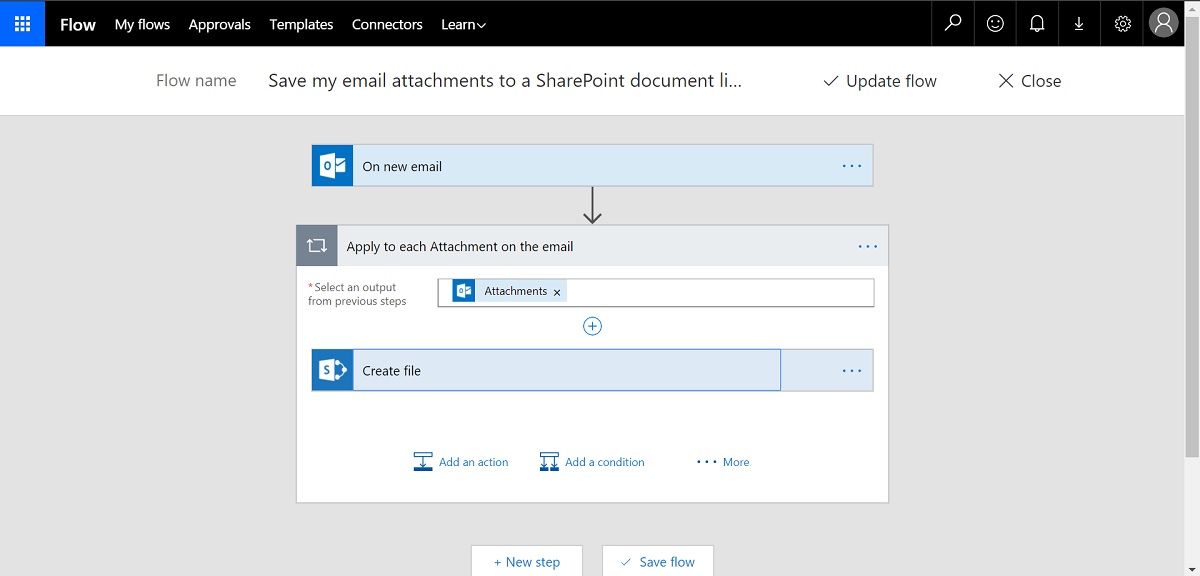Click the search magnifier icon
1200x576 pixels.
[953, 23]
